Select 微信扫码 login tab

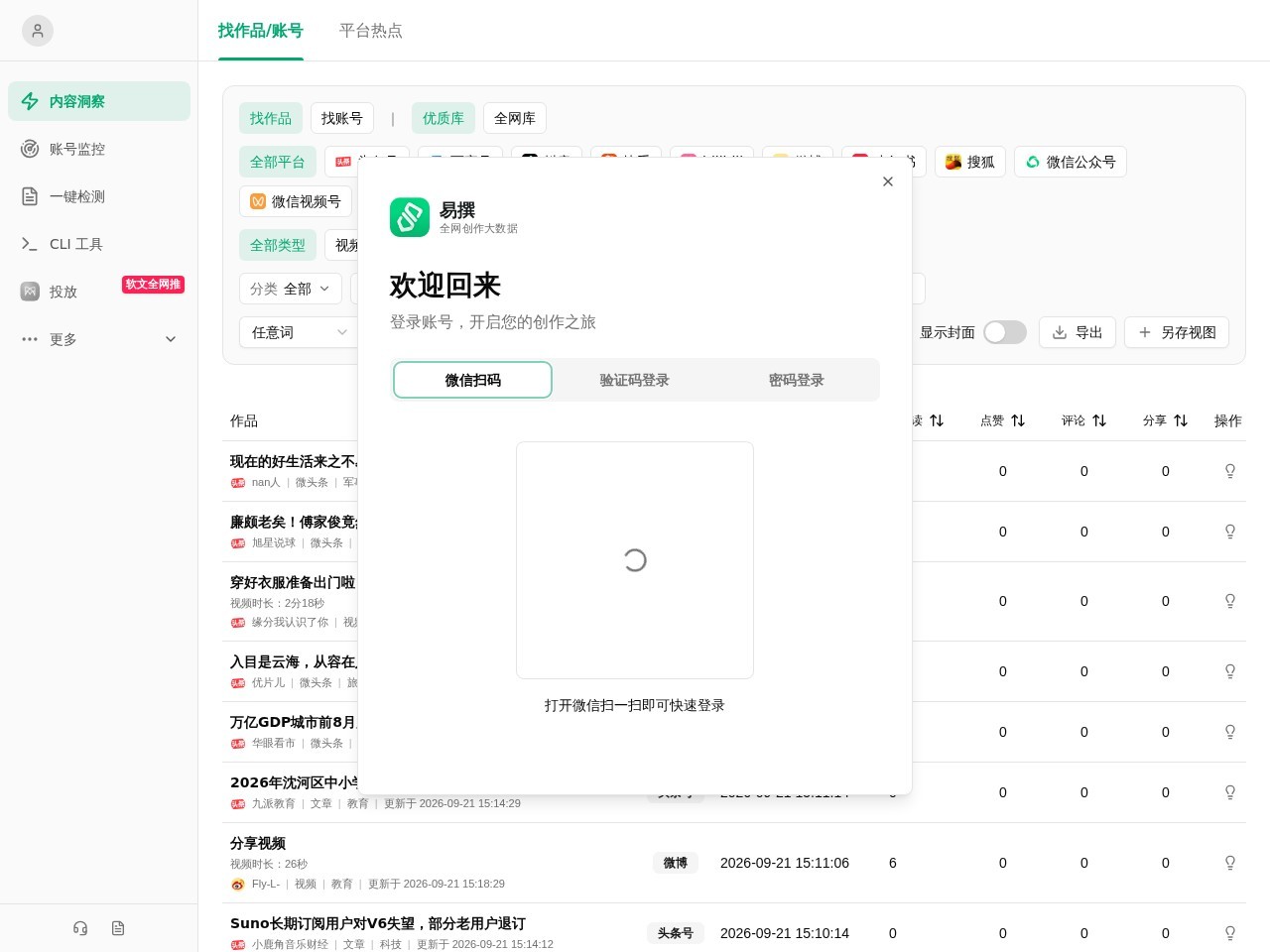(473, 380)
